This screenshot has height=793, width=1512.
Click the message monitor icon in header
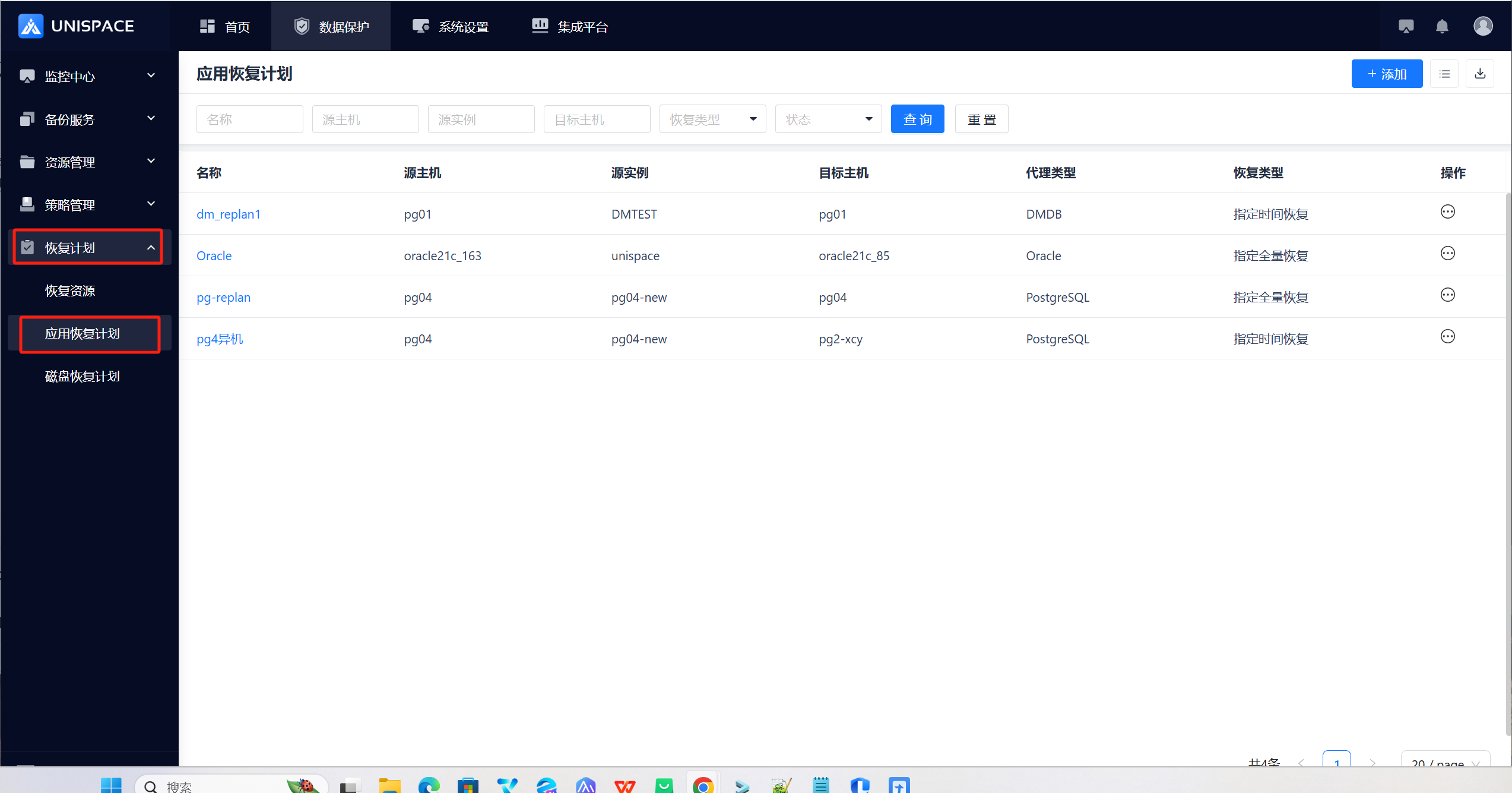1406,26
